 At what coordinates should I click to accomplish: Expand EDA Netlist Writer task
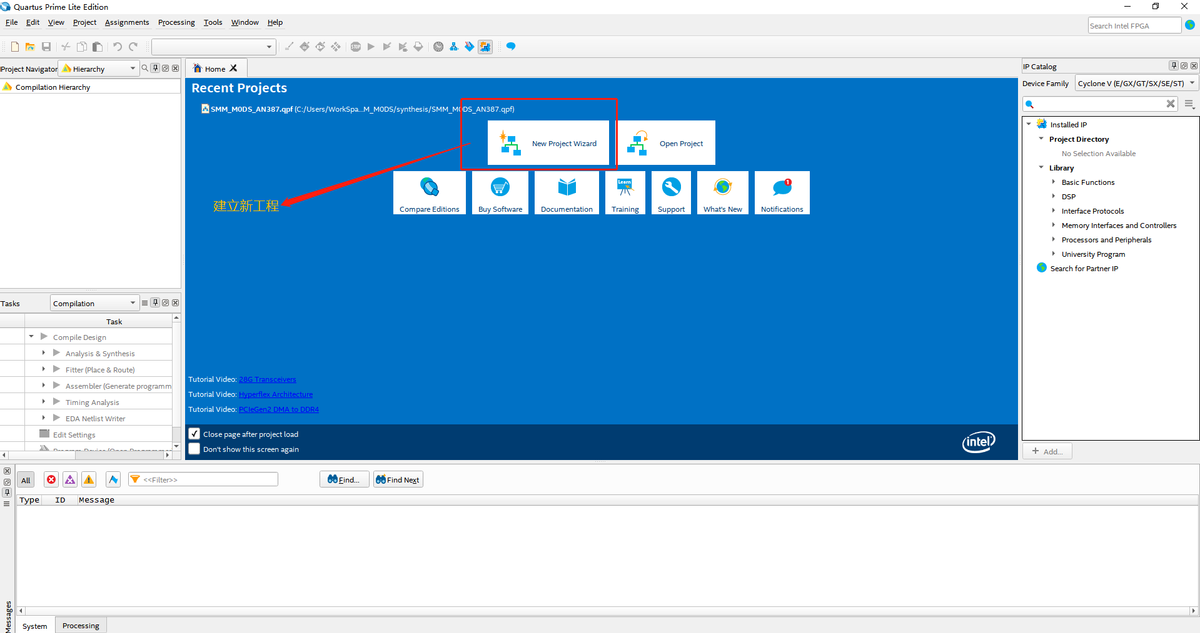[x=44, y=418]
